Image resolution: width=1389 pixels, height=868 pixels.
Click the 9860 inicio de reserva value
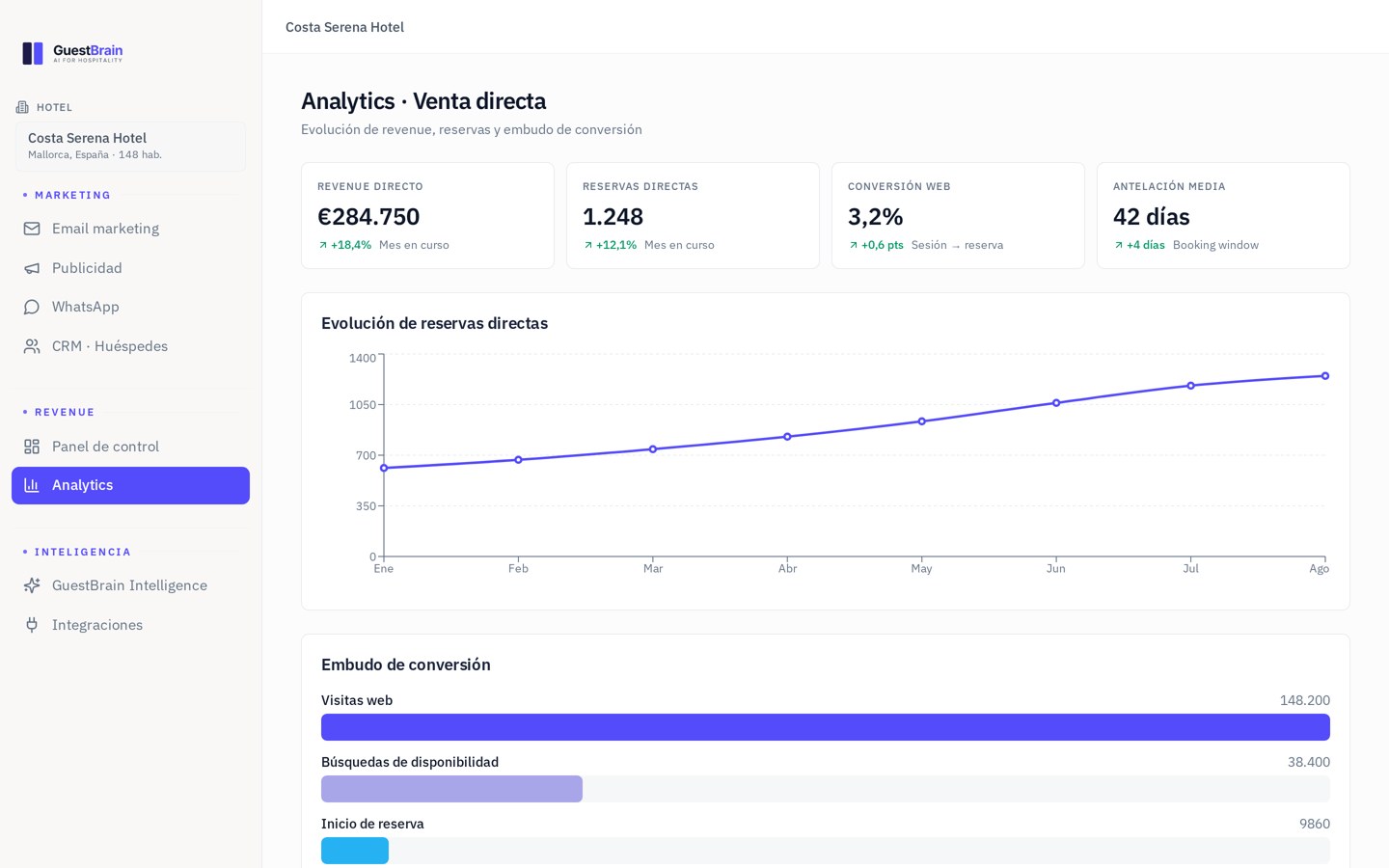(x=1315, y=824)
